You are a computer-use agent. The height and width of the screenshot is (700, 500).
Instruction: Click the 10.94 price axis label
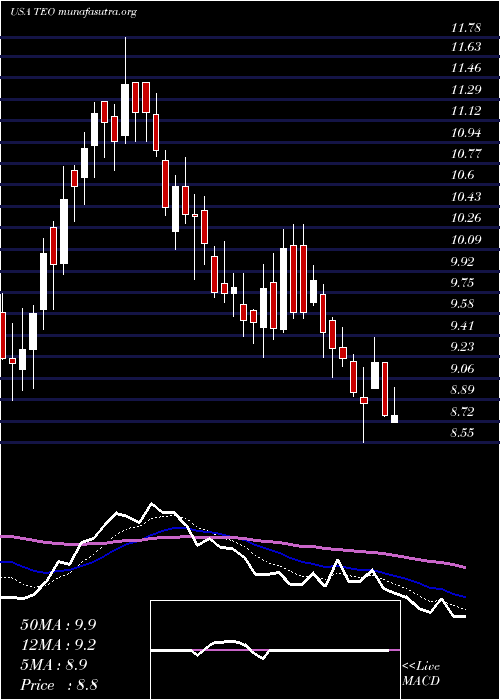click(x=466, y=133)
